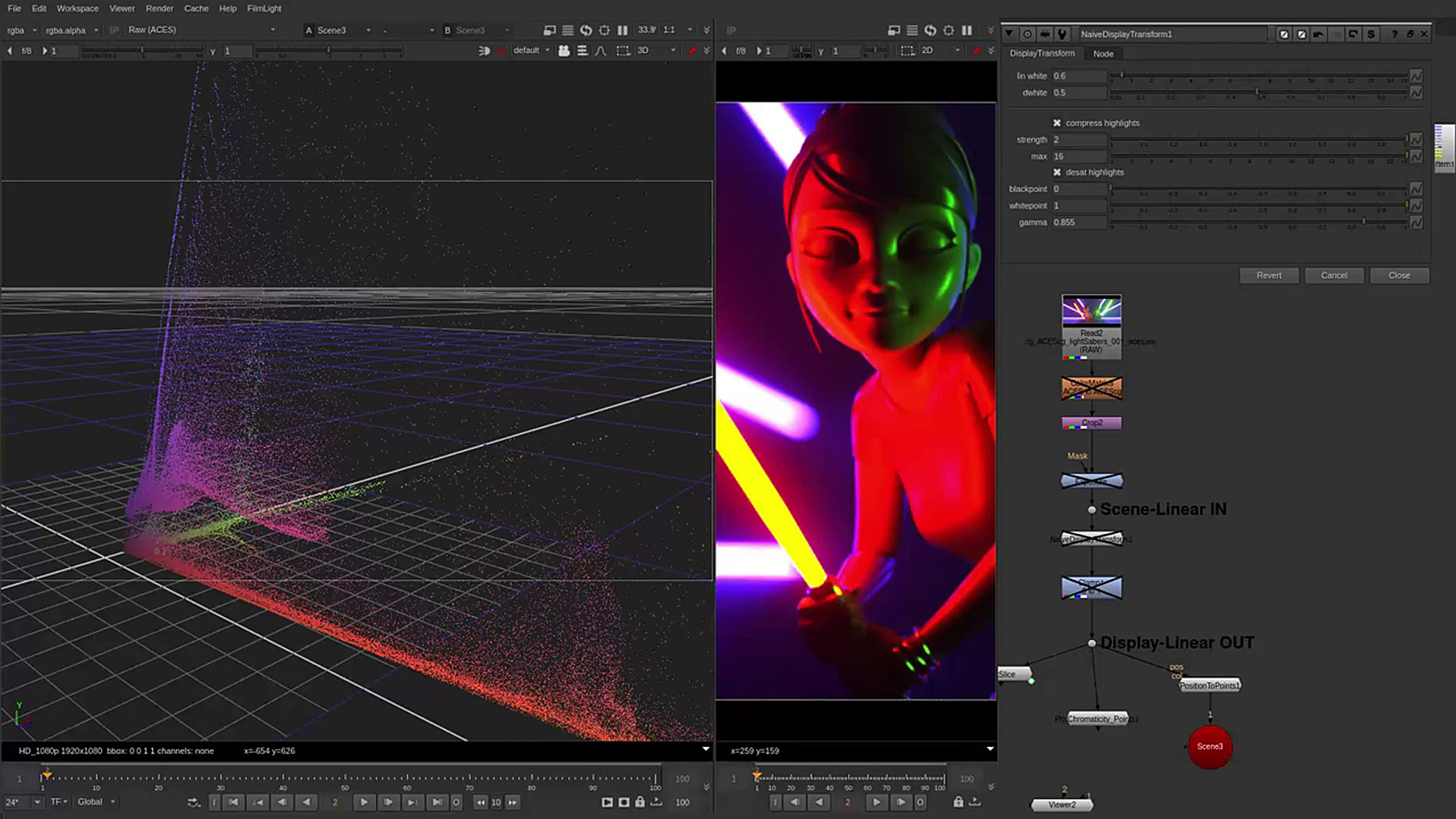1456x819 pixels.
Task: Click the scanline display icon in left viewer
Action: click(x=568, y=30)
